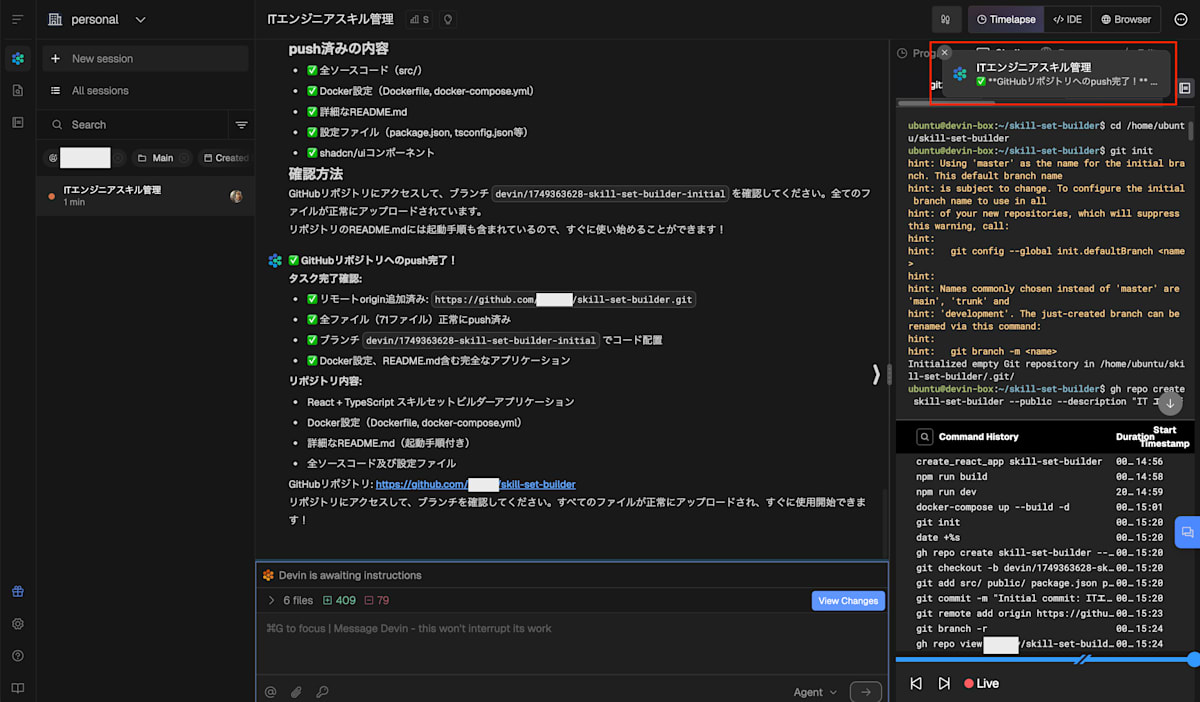This screenshot has height=702, width=1200.
Task: Switch to the Browser tab
Action: pyautogui.click(x=1126, y=19)
